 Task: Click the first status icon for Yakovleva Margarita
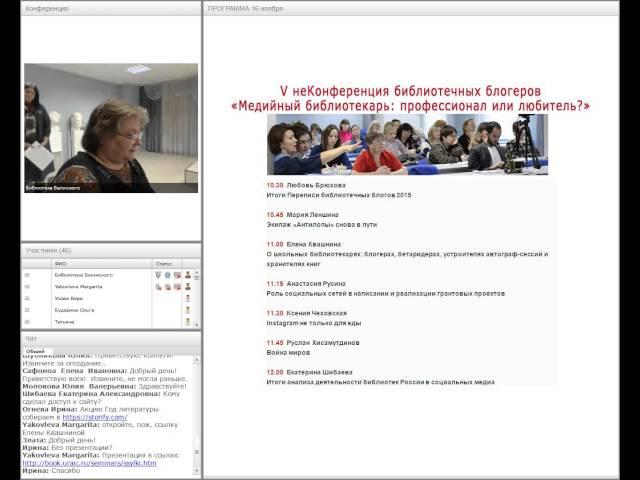158,287
